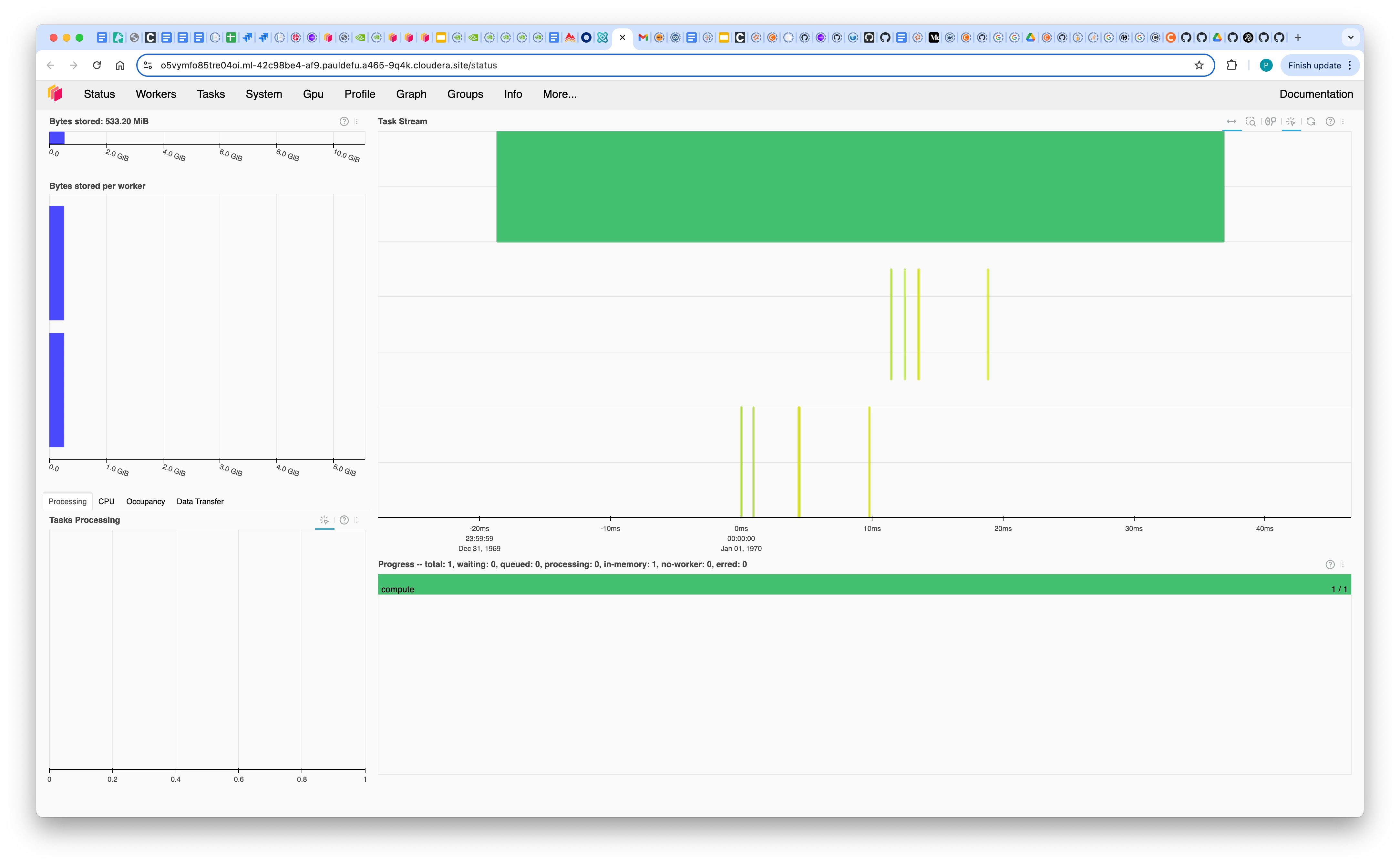Open the Profile page
This screenshot has width=1400, height=865.
pyautogui.click(x=360, y=94)
